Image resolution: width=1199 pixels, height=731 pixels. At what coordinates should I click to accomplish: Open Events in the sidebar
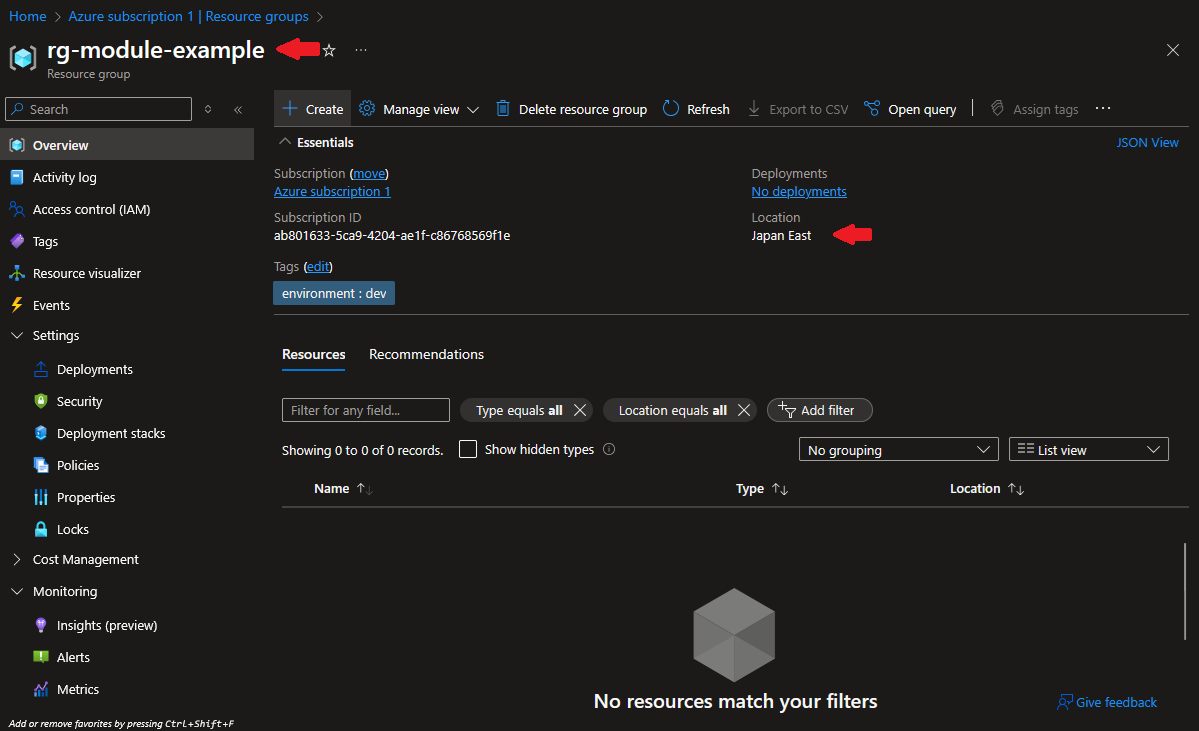pyautogui.click(x=51, y=306)
